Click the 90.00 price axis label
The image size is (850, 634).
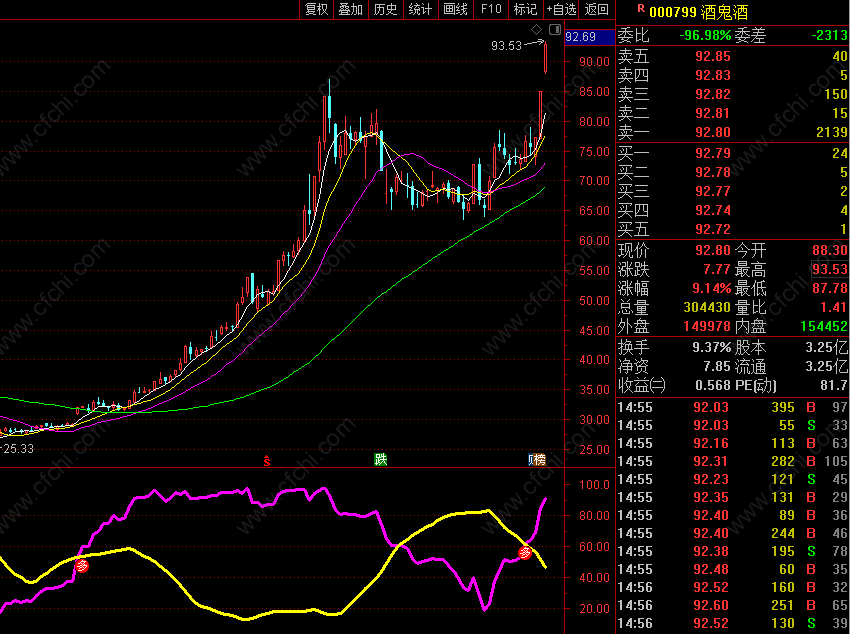(x=594, y=62)
